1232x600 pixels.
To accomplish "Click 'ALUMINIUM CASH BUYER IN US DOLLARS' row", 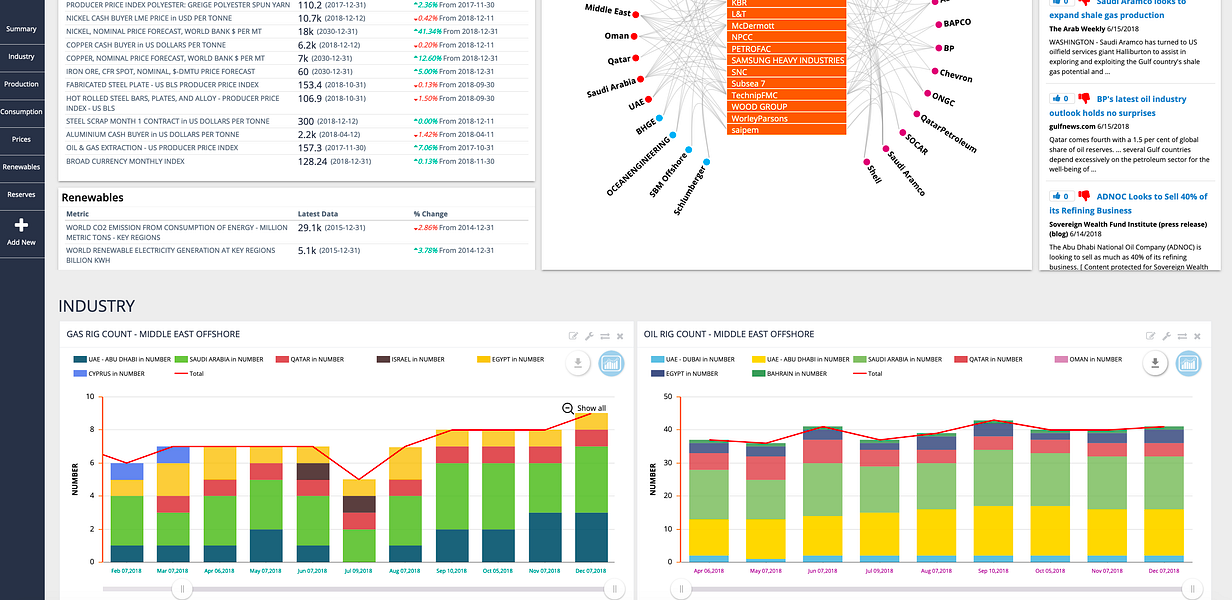I will click(297, 134).
